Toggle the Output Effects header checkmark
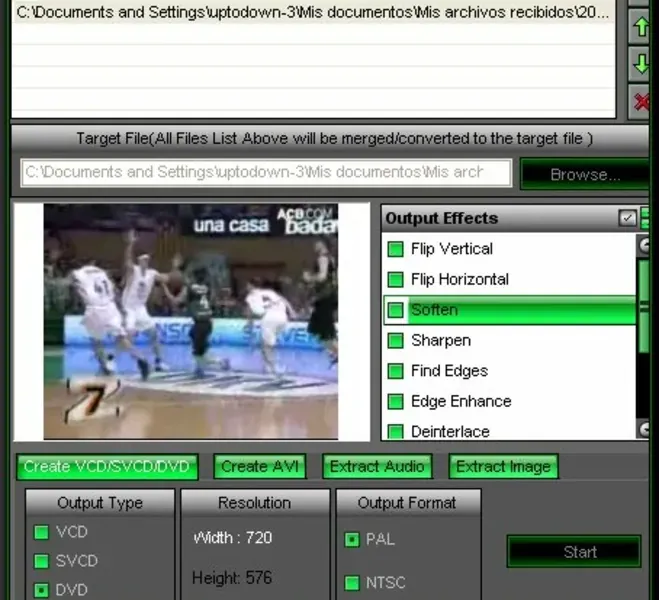Image resolution: width=659 pixels, height=600 pixels. [x=627, y=218]
